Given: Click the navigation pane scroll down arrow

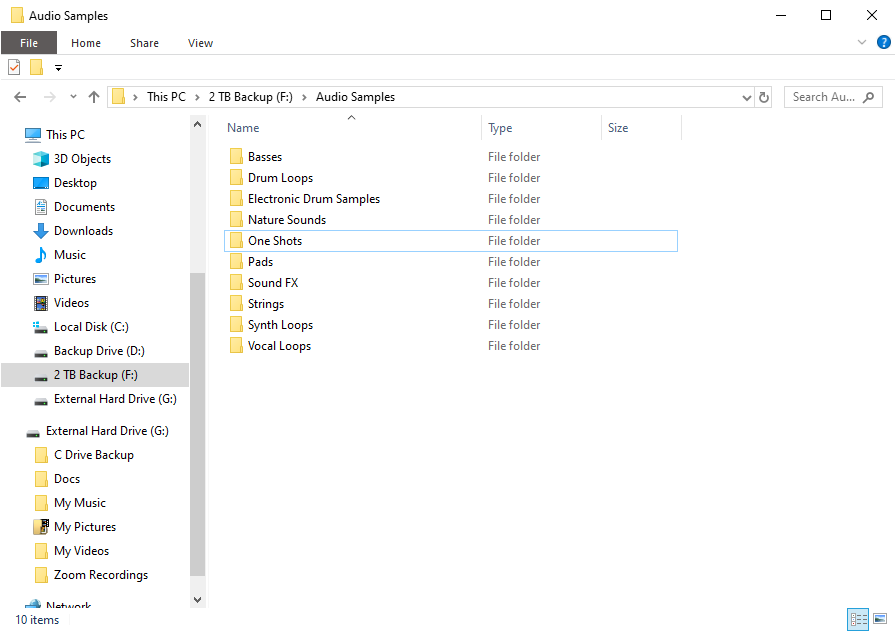Looking at the screenshot, I should click(197, 599).
